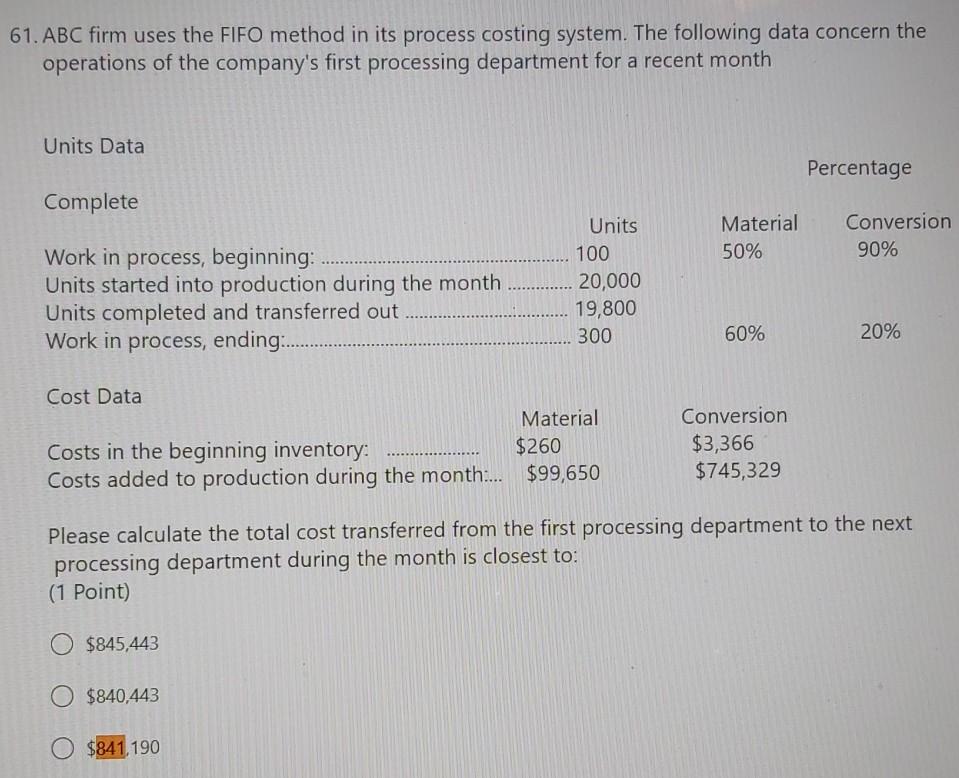Click the Material column header
Image resolution: width=959 pixels, height=778 pixels.
[760, 223]
